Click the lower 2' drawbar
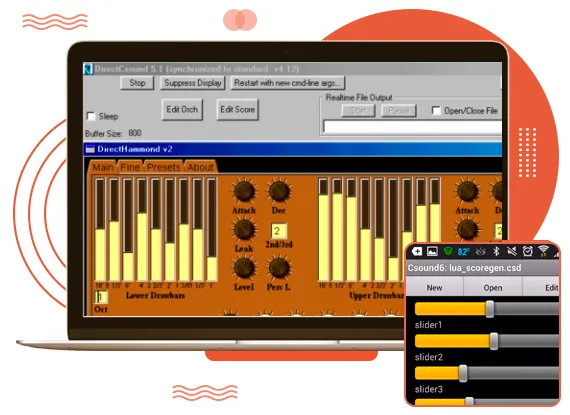This screenshot has height=415, width=570. coord(170,230)
